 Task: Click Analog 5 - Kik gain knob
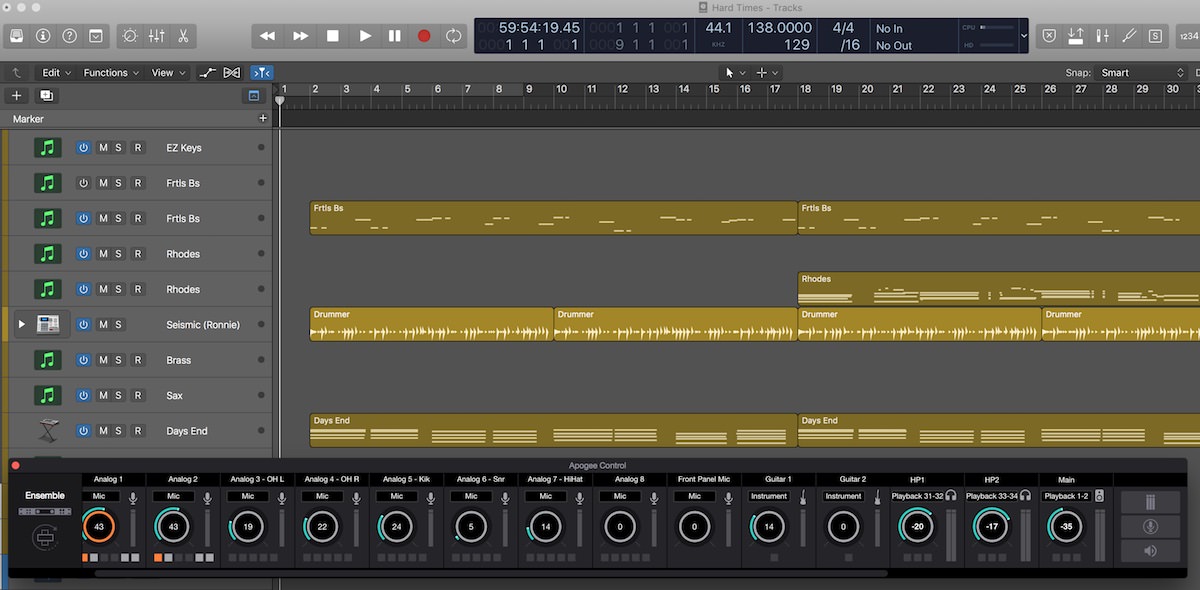coord(397,527)
